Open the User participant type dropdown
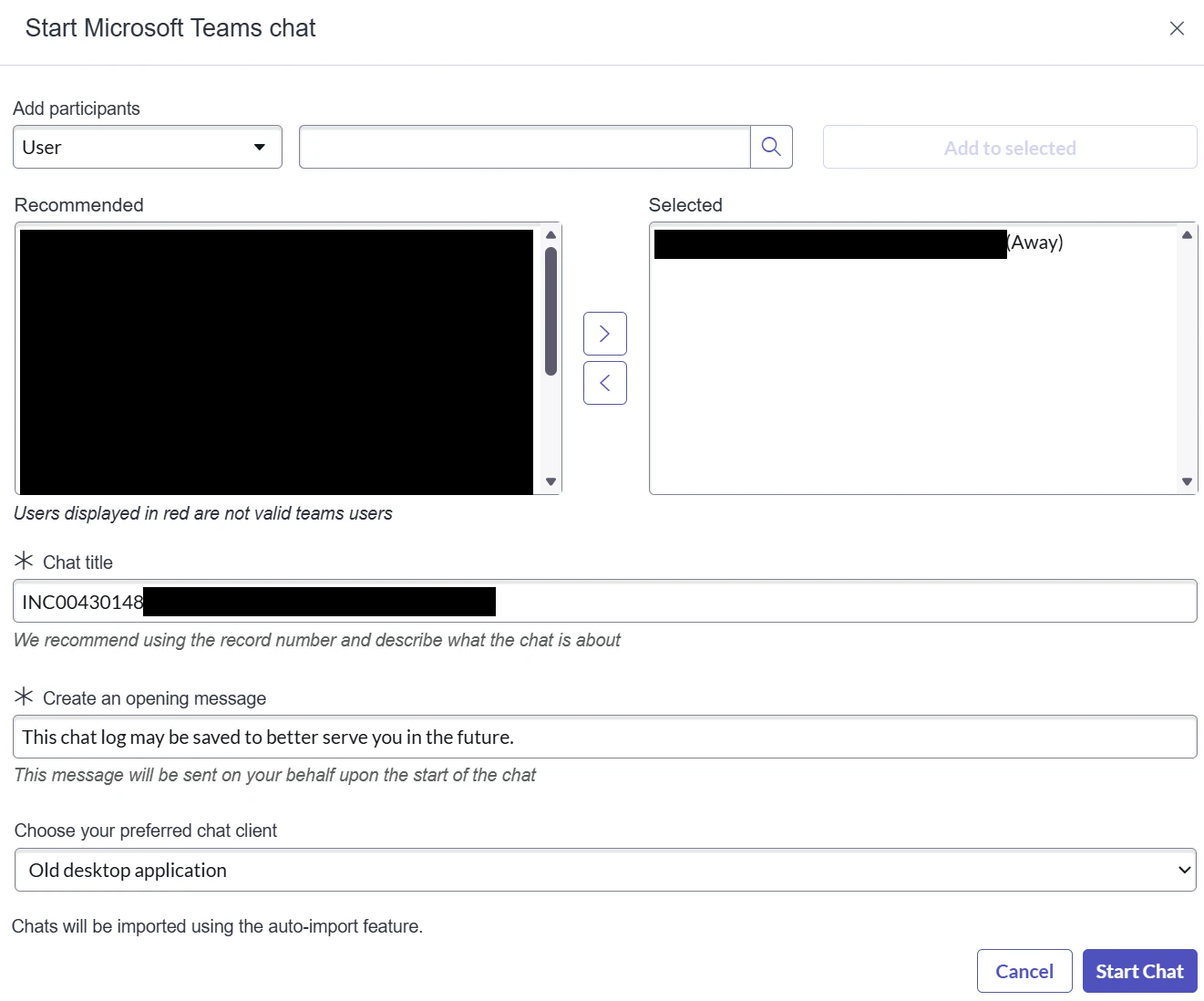This screenshot has width=1204, height=1001. [148, 147]
